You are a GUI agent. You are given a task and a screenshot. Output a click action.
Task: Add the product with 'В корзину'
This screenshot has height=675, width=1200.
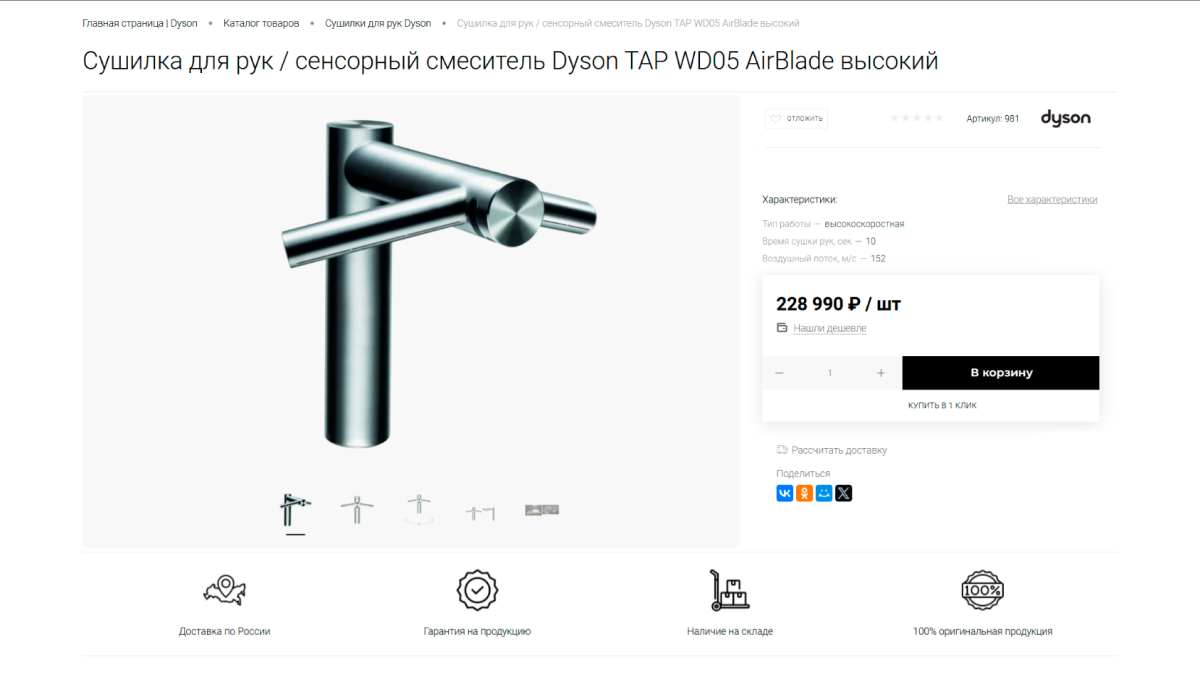click(x=1001, y=373)
